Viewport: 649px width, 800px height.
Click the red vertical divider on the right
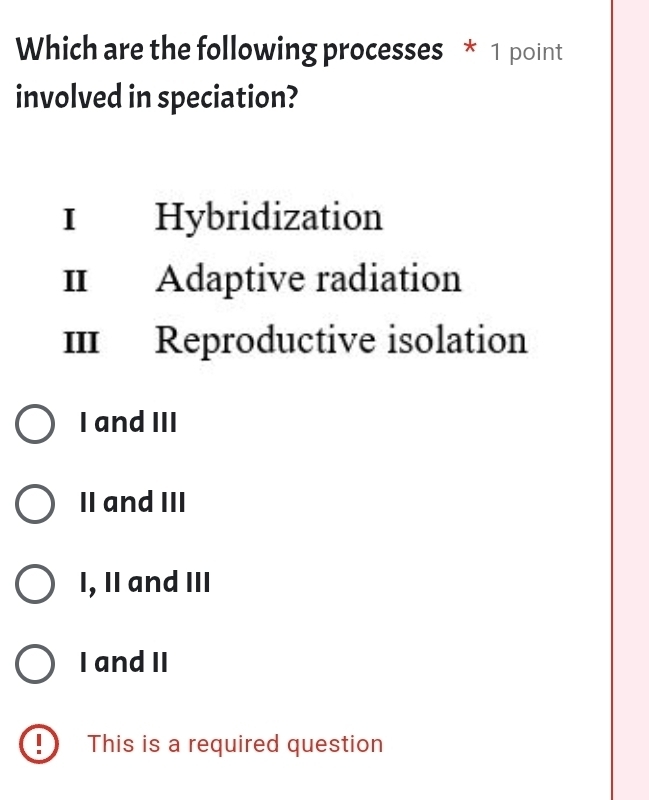coord(612,400)
